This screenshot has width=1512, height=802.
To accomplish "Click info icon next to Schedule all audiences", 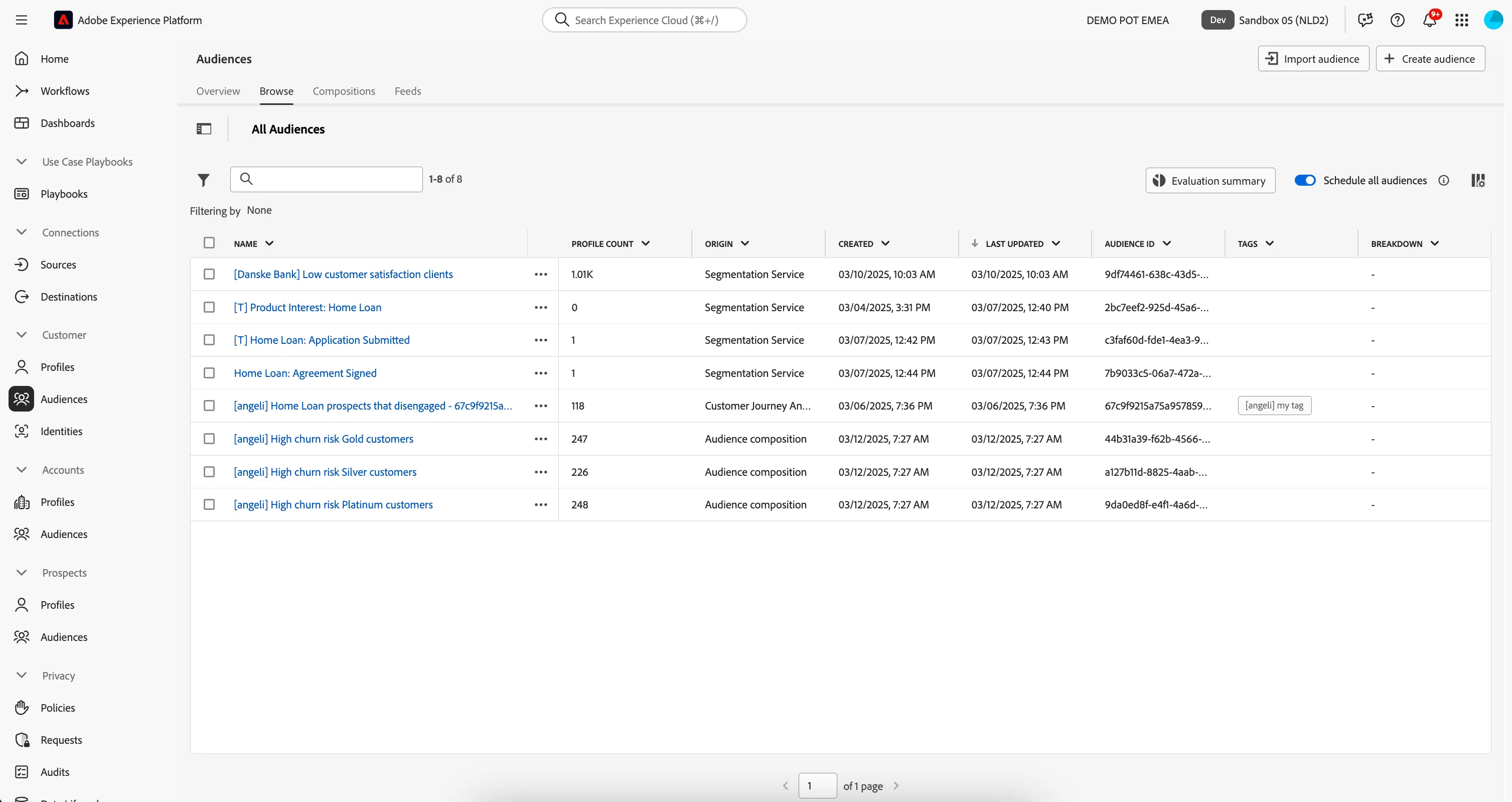I will pyautogui.click(x=1443, y=180).
